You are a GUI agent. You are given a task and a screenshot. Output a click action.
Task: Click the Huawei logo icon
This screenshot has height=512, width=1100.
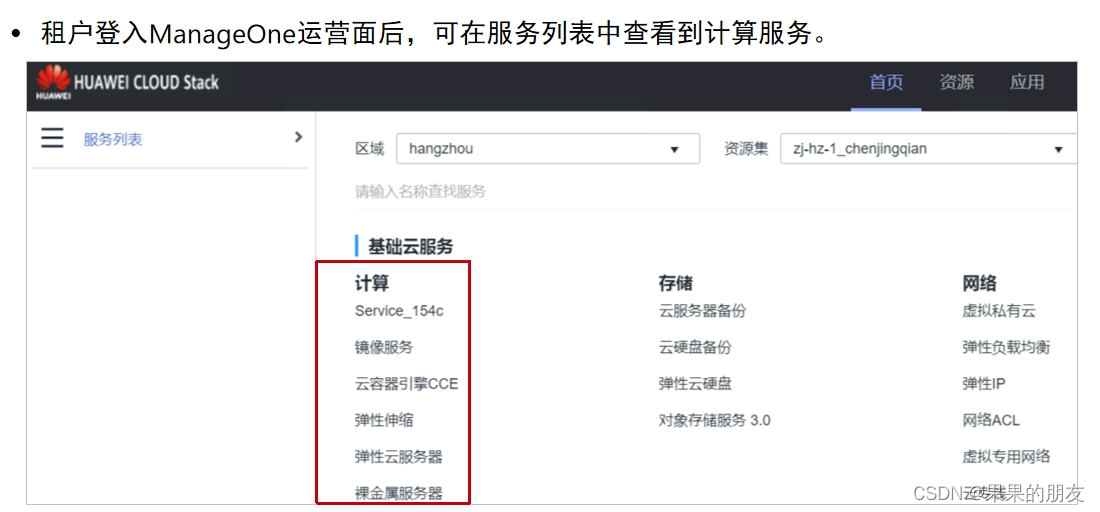pos(53,83)
